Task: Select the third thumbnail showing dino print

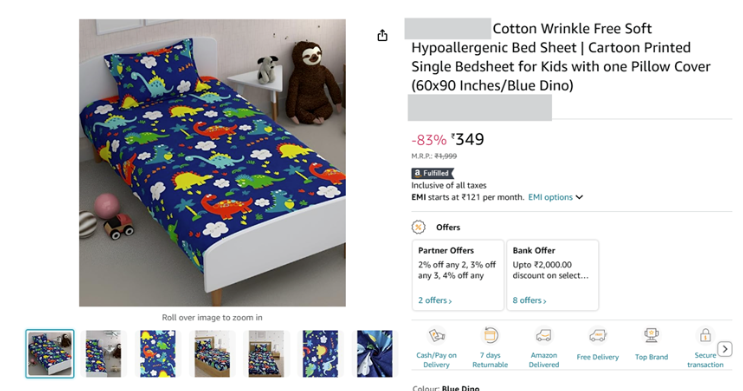Action: coord(158,354)
